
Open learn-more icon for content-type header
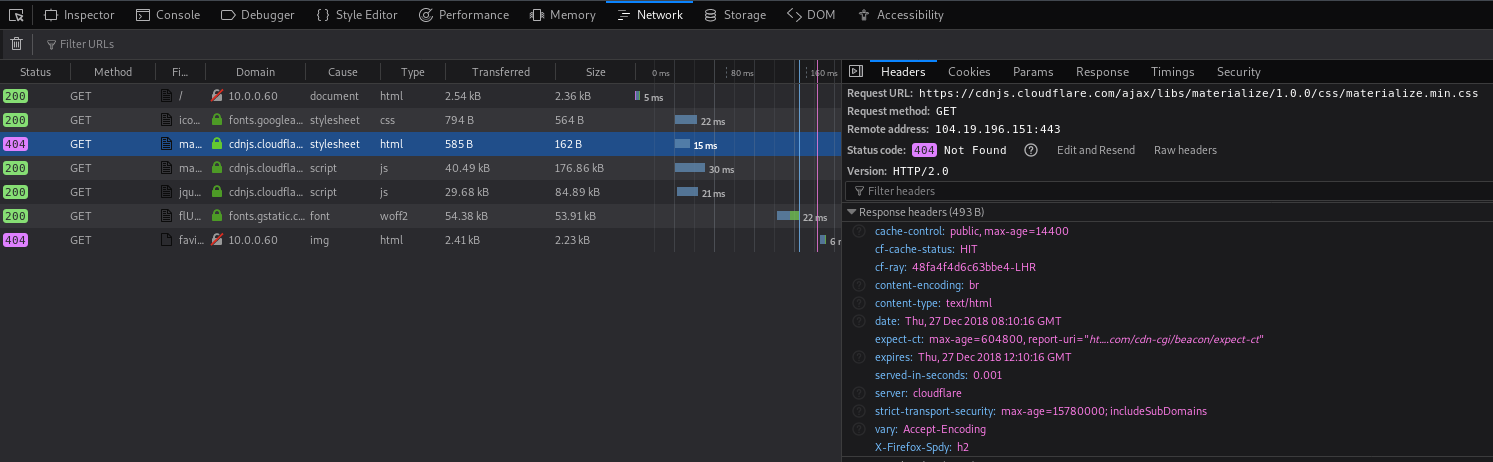[x=859, y=303]
